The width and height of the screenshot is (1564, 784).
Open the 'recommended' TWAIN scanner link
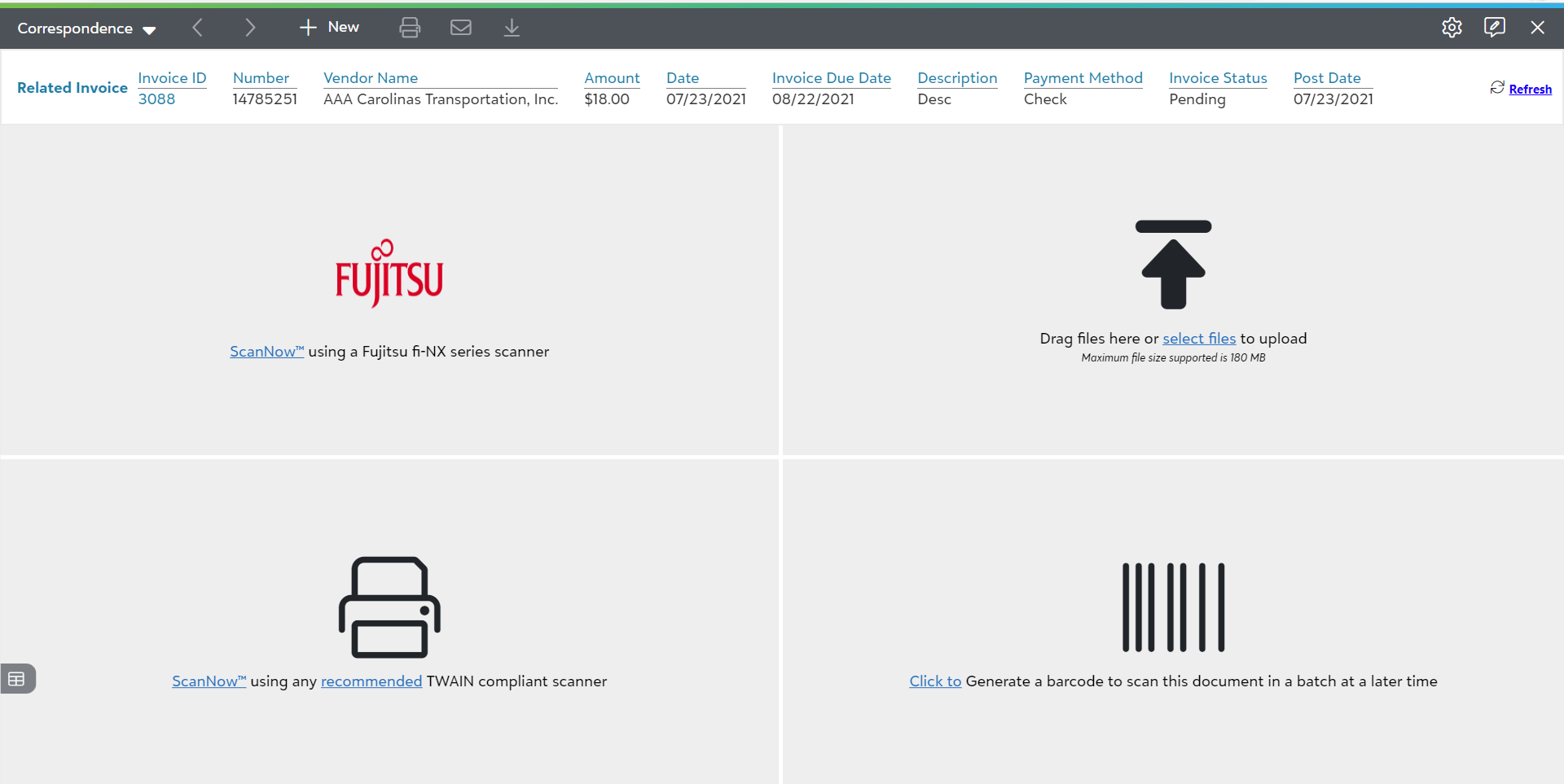click(x=371, y=681)
